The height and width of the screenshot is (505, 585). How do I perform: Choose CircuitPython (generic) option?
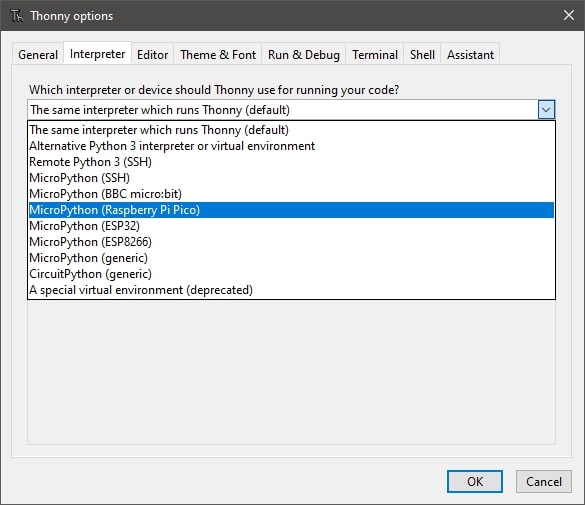[291, 274]
